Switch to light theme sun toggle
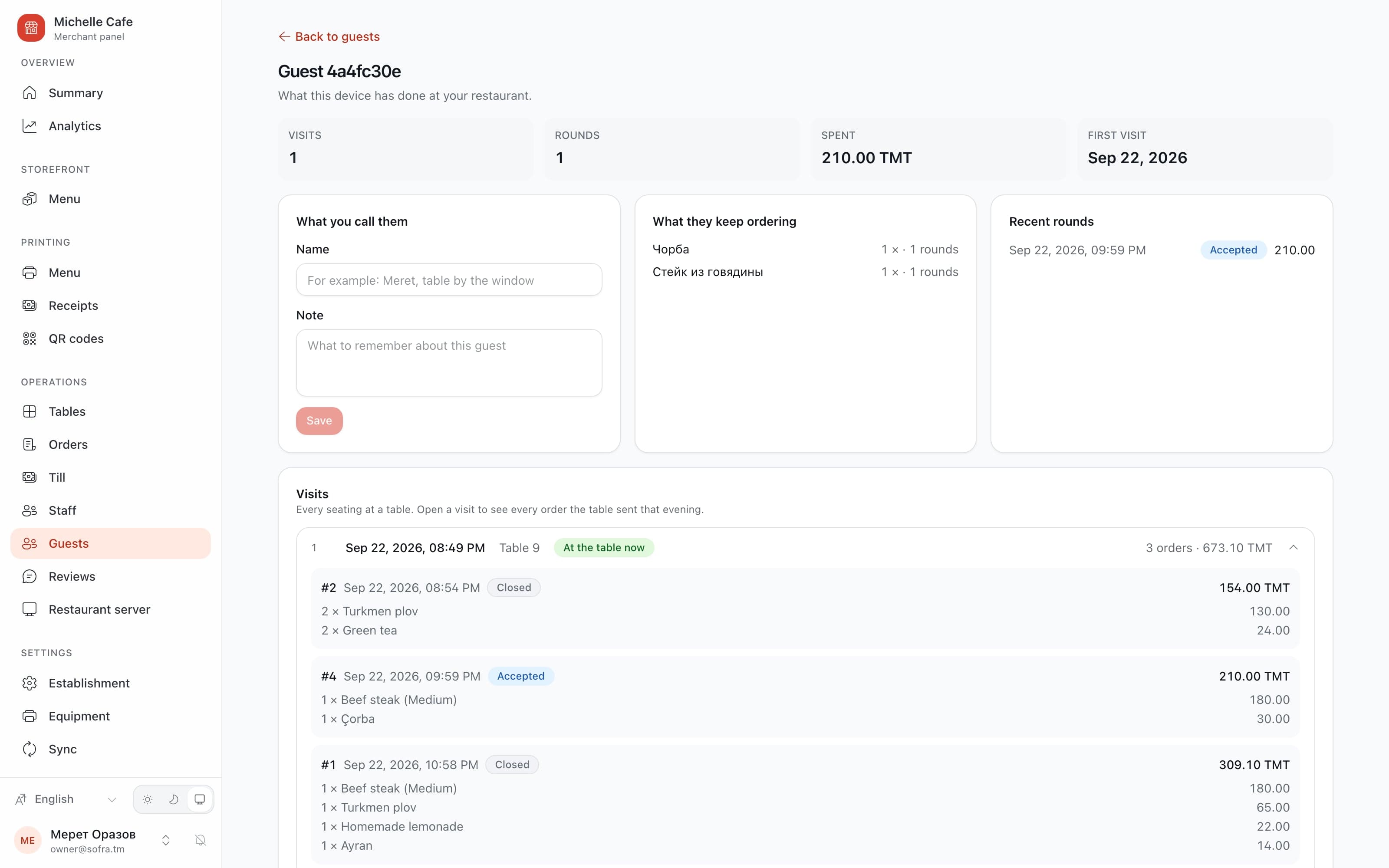 click(x=148, y=799)
